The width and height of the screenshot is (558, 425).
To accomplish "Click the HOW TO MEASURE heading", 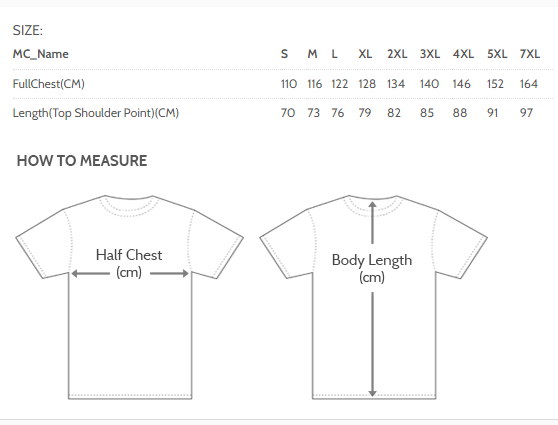I will click(x=82, y=161).
